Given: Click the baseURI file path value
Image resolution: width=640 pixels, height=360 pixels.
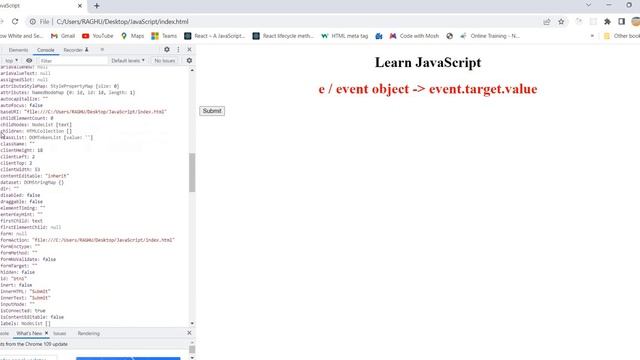Looking at the screenshot, I should pyautogui.click(x=96, y=111).
